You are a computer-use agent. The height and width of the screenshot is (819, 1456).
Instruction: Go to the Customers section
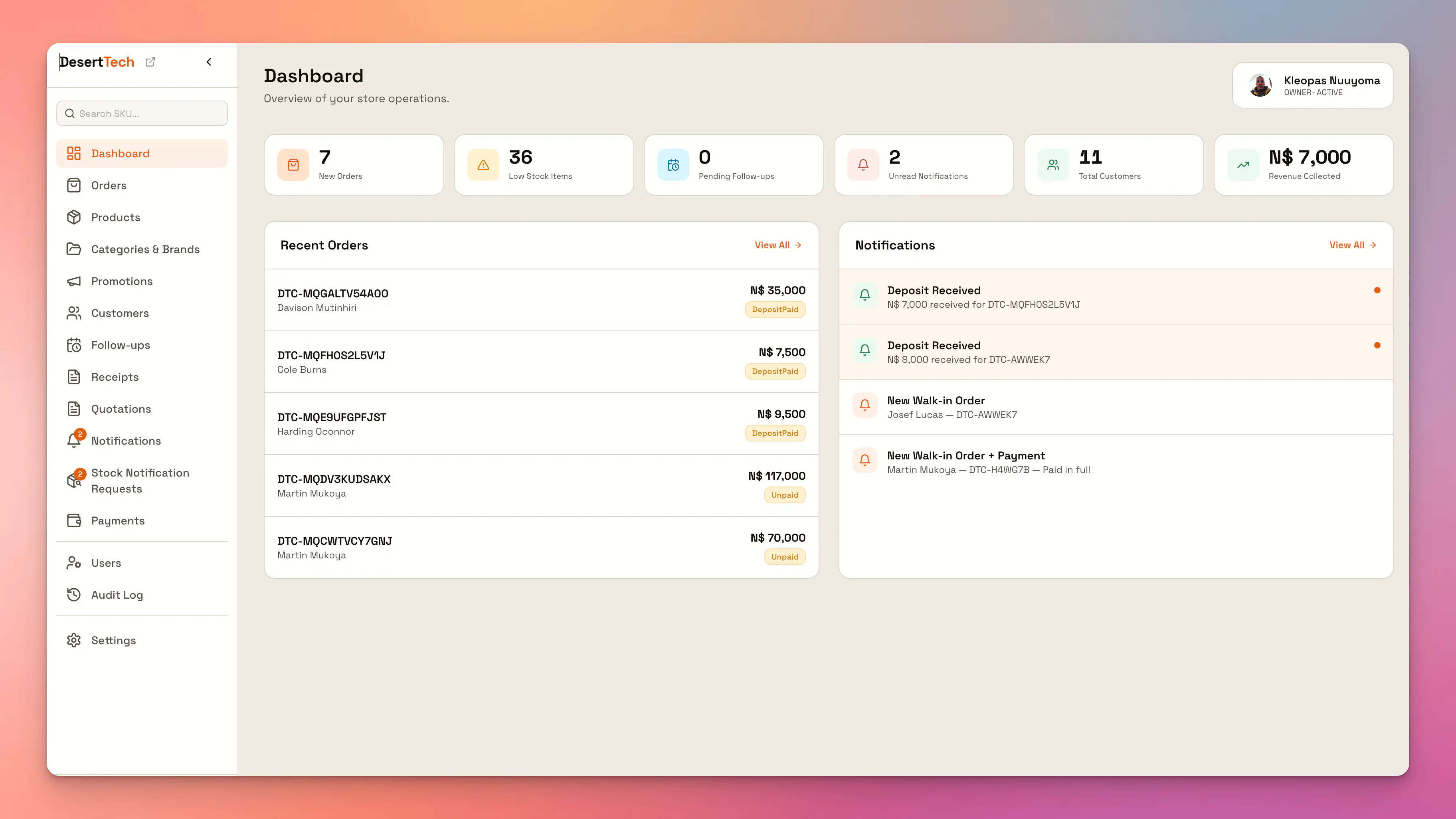(142, 313)
